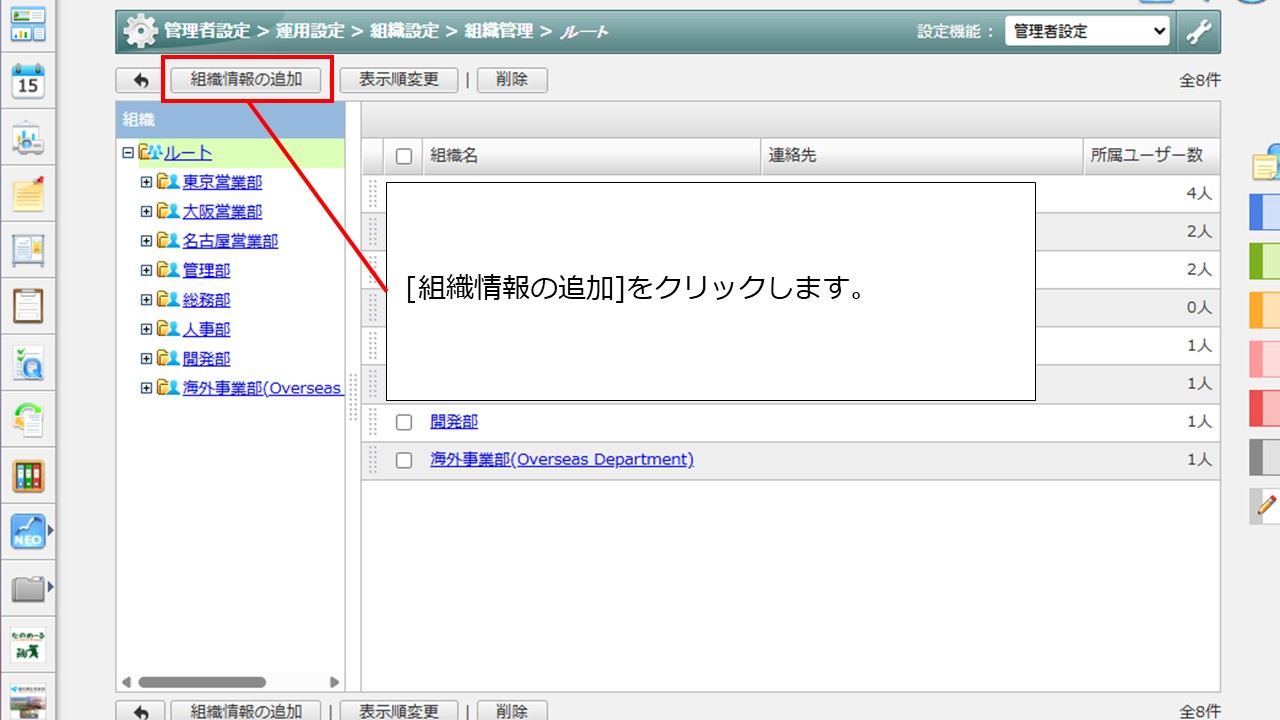This screenshot has width=1280, height=720.
Task: Click the gray folder sidebar icon
Action: [28, 589]
